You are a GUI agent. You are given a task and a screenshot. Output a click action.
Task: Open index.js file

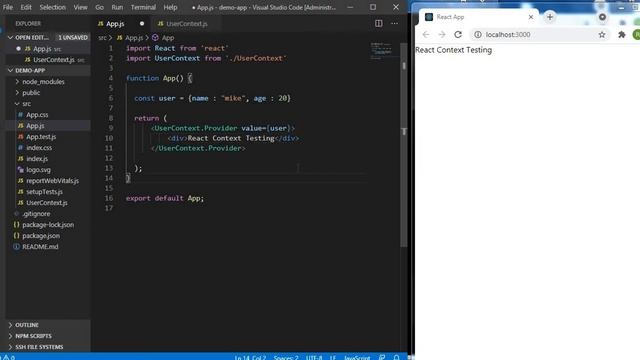(x=37, y=159)
